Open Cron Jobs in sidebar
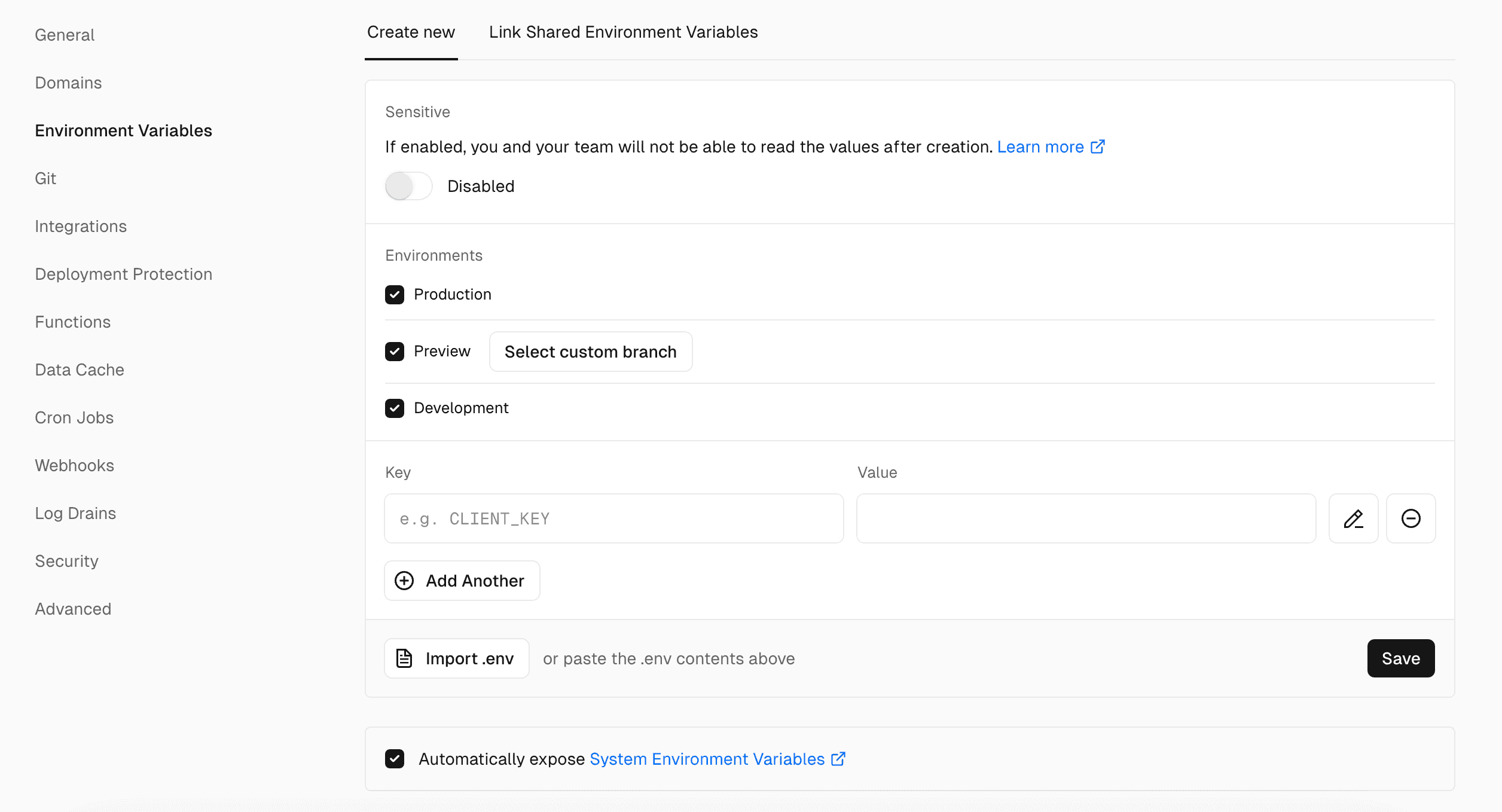The height and width of the screenshot is (812, 1502). pyautogui.click(x=74, y=417)
